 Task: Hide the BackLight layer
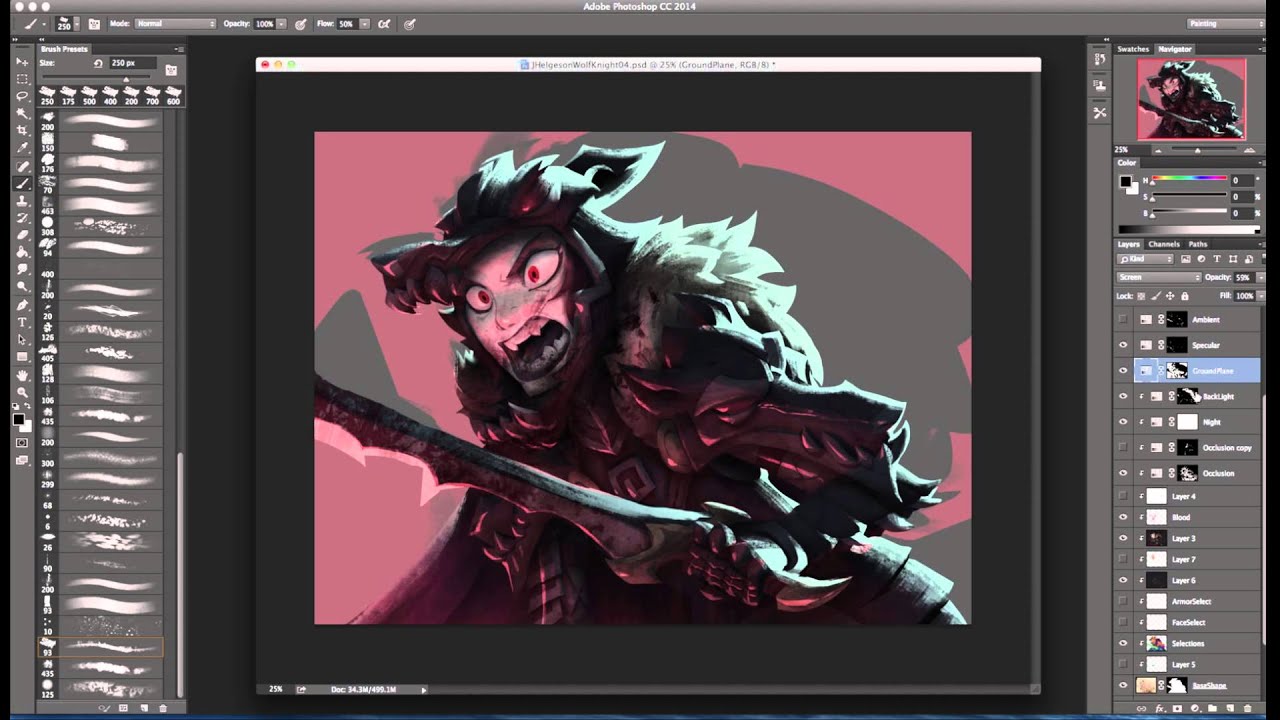click(1123, 396)
